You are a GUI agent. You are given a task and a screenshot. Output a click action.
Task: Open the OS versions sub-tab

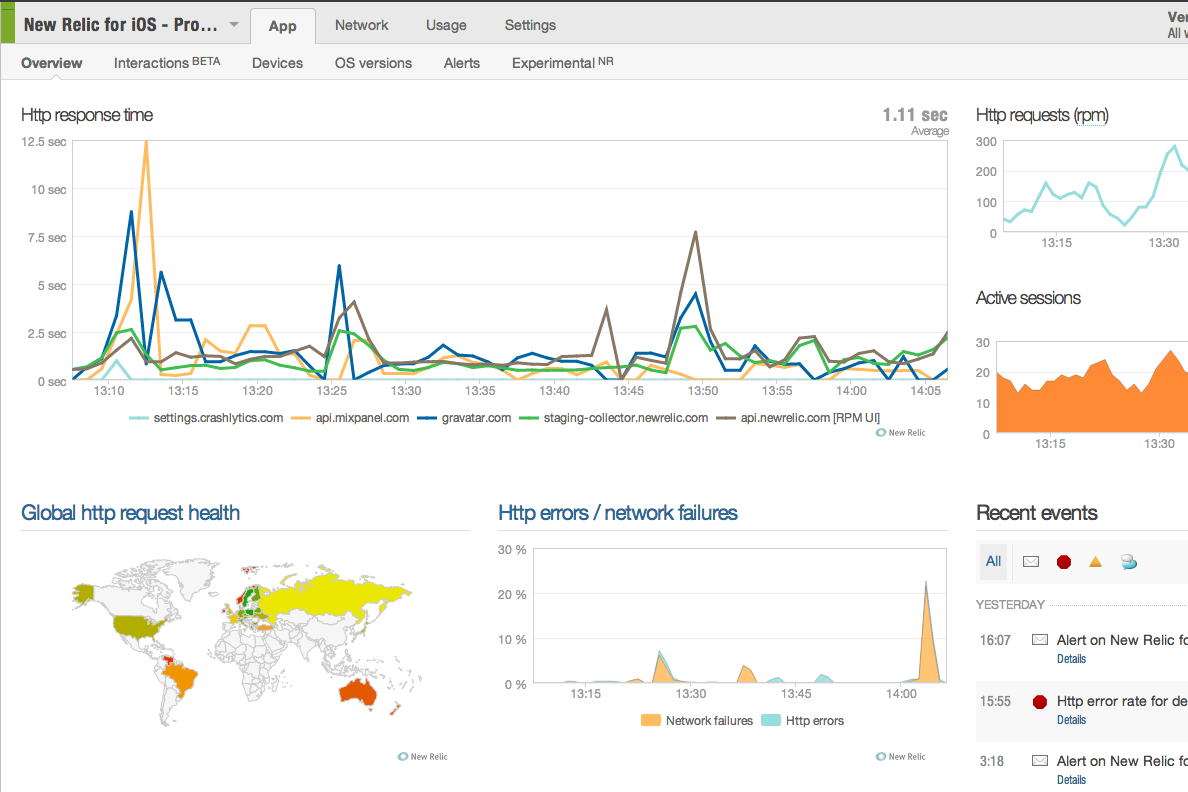[x=373, y=63]
